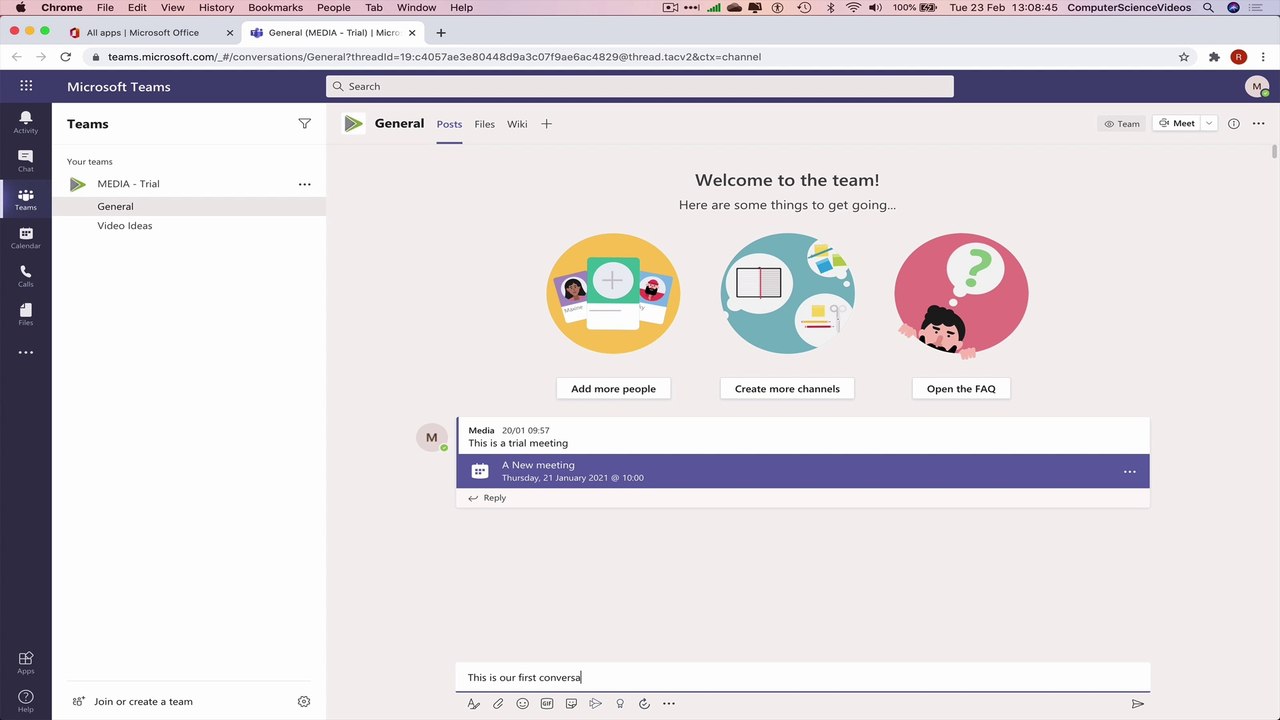Screen dimensions: 1280x720
Task: Click the Attach paperclip icon
Action: coord(498,704)
